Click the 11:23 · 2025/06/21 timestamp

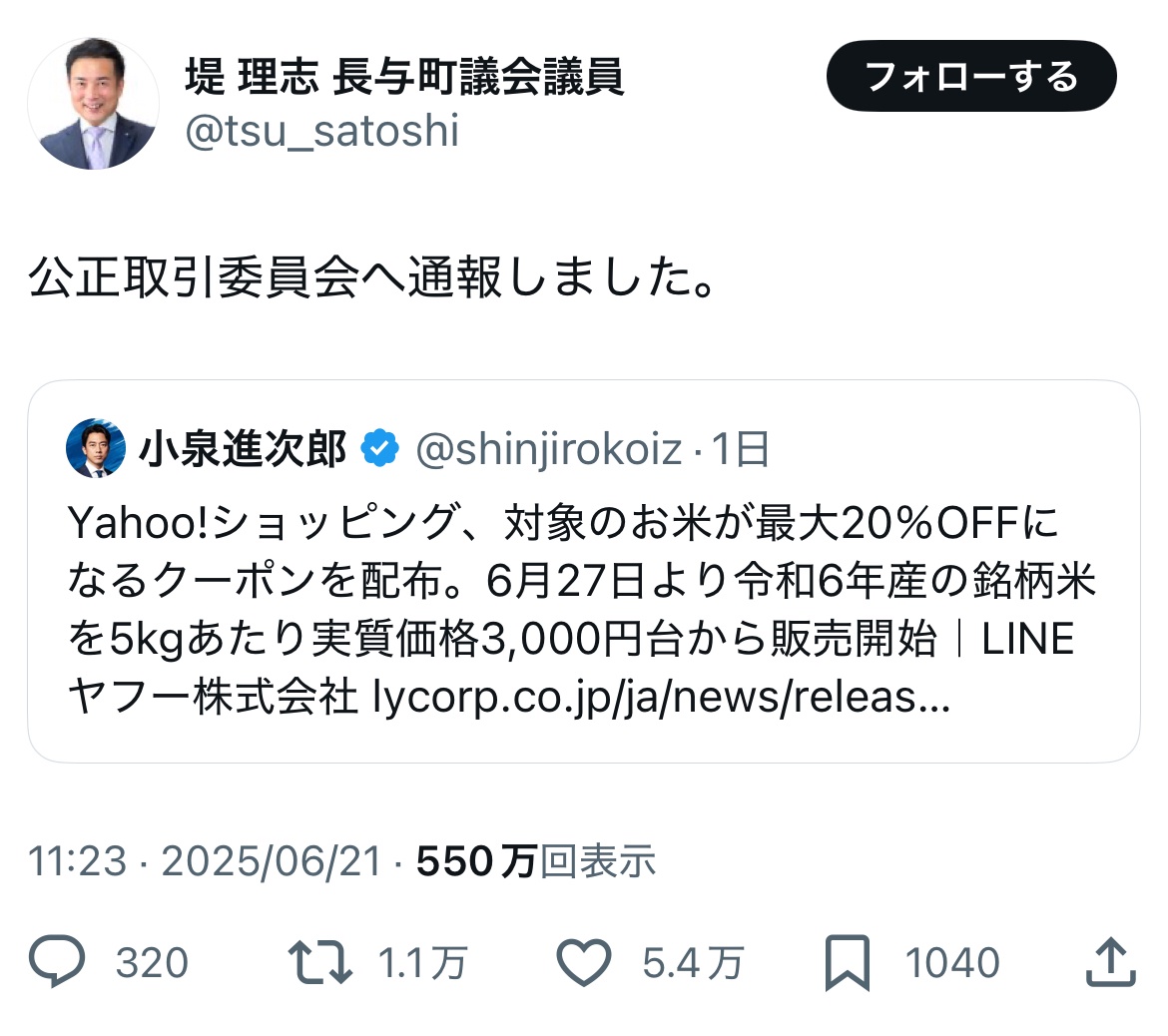pyautogui.click(x=205, y=861)
